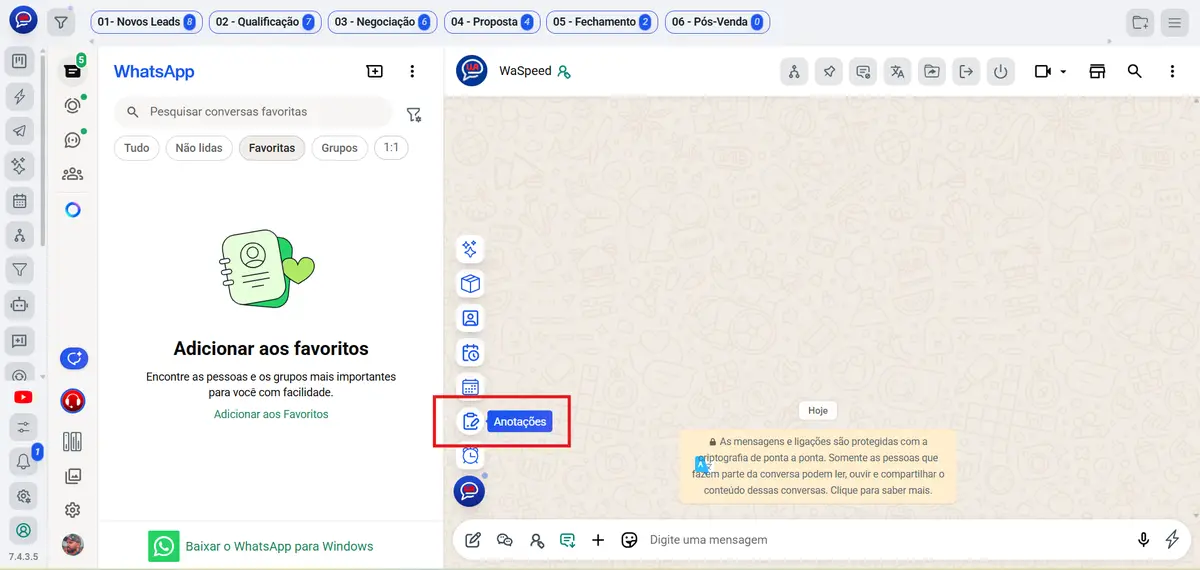Select the Favoritas chat filter
Screen dimensions: 1200x570
pos(272,148)
